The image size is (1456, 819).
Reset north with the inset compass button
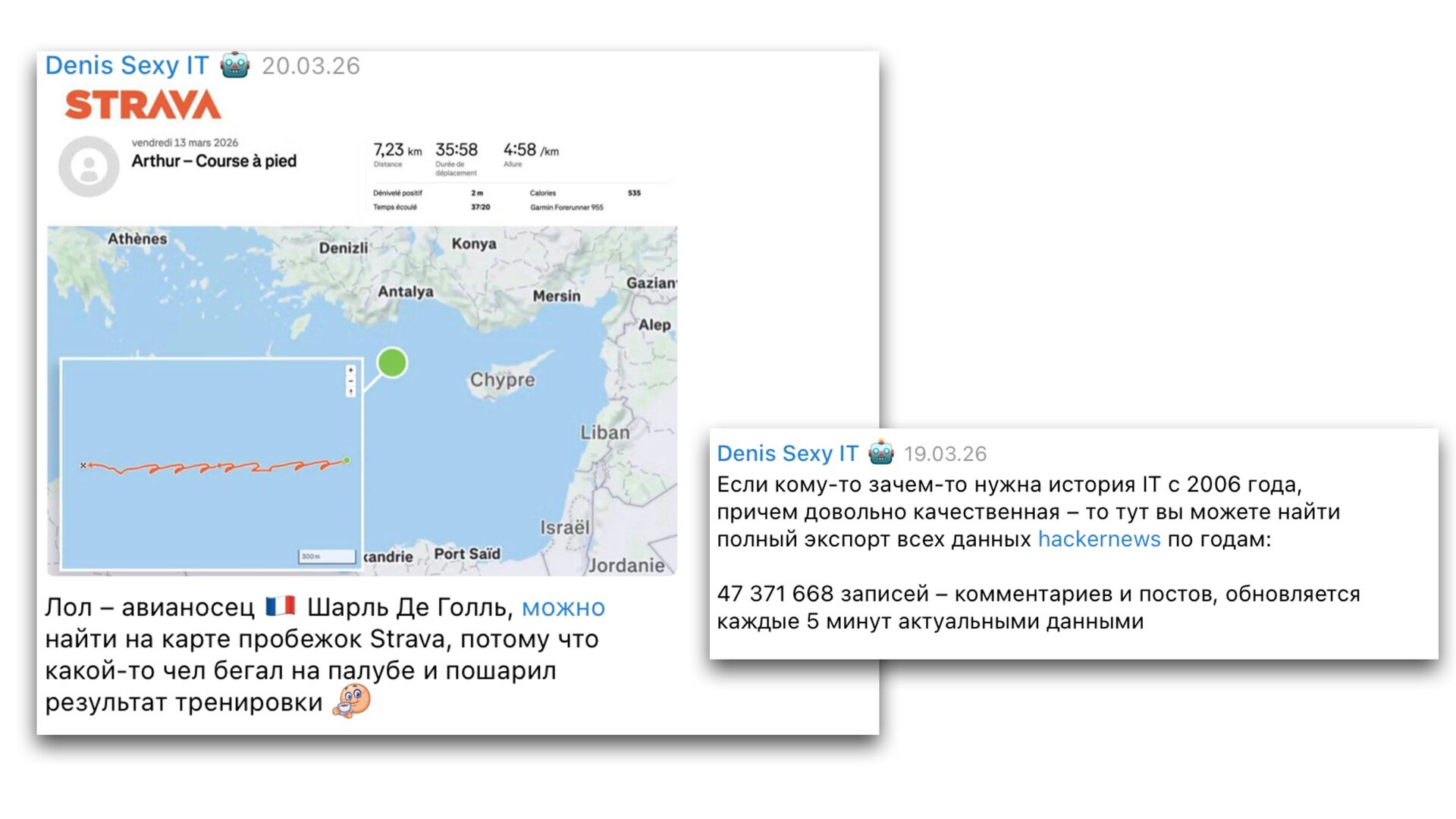tap(350, 391)
